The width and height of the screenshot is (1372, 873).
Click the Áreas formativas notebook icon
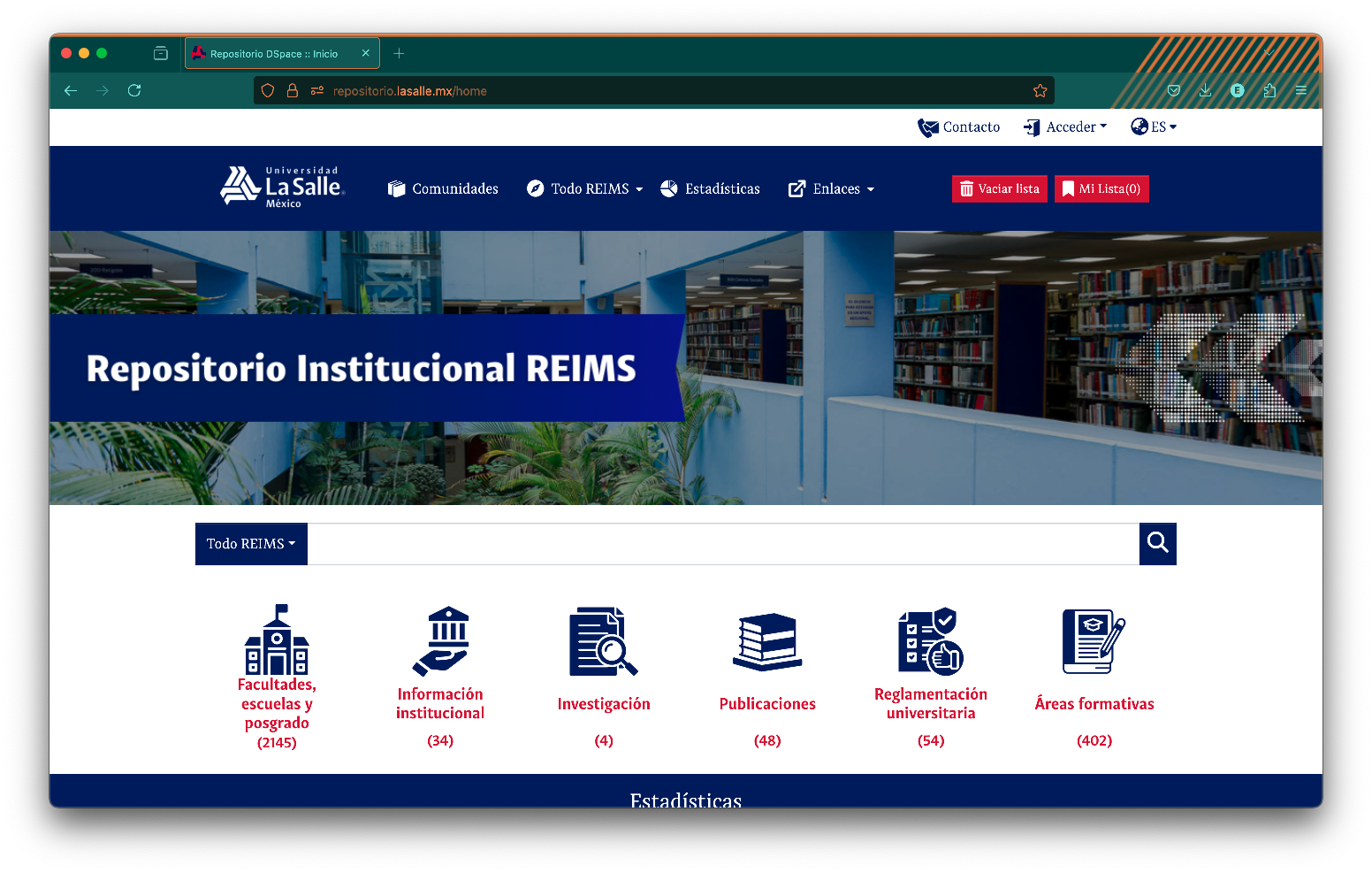(1094, 641)
